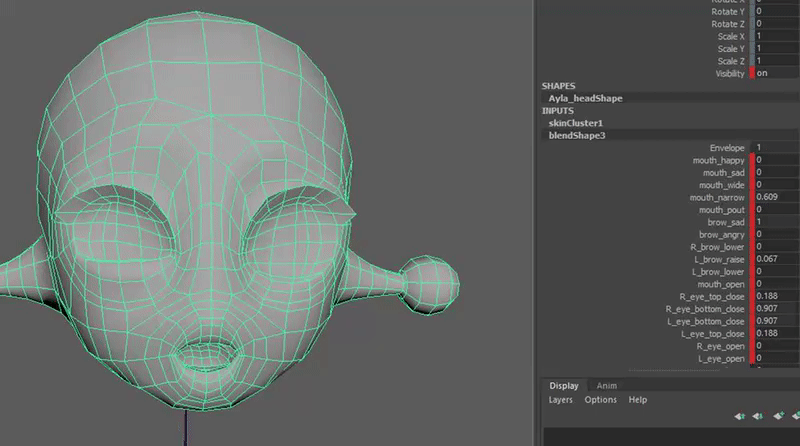Screen dimensions: 800x446
Task: Select the Ayla_headShape shape node
Action: click(585, 99)
